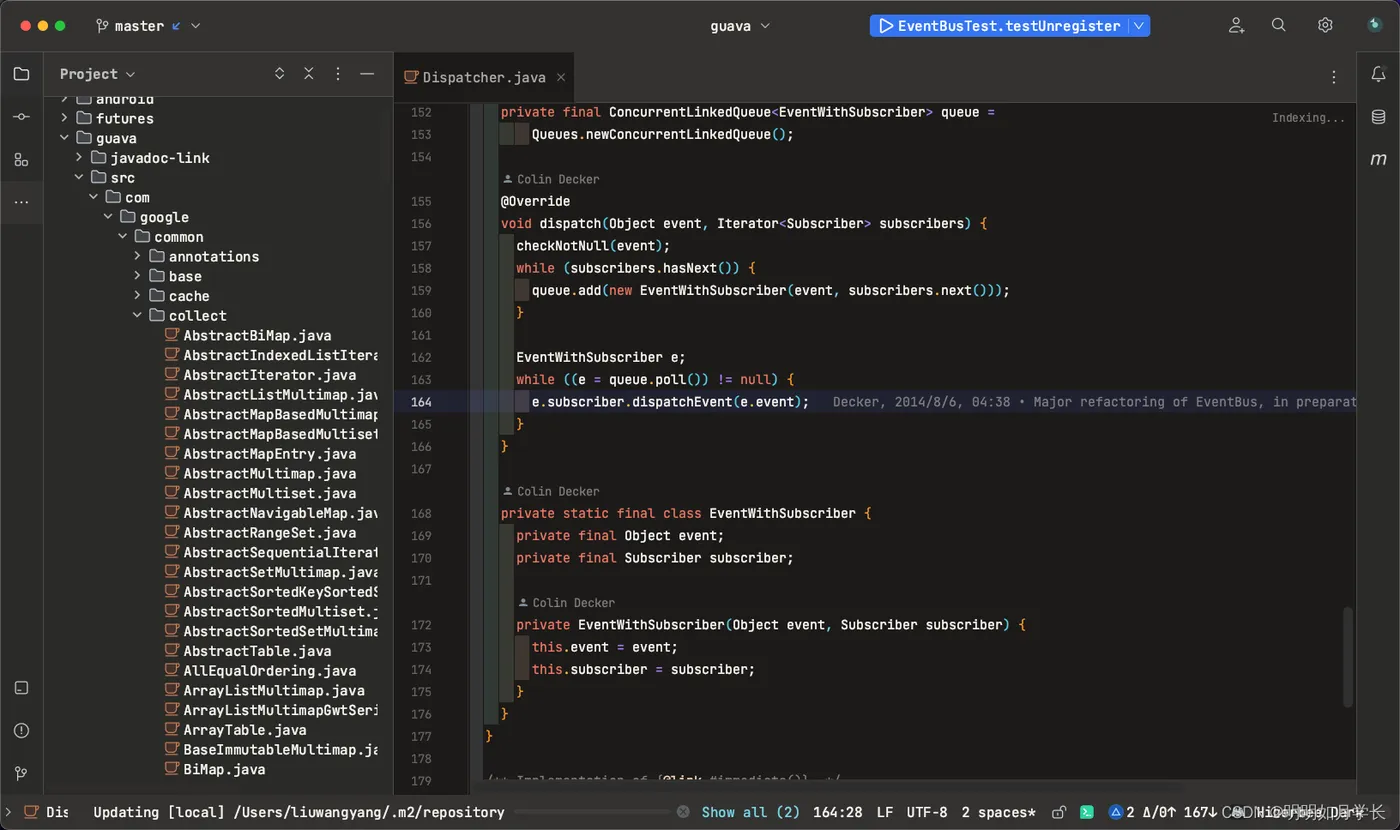The height and width of the screenshot is (830, 1400).
Task: Open the JetBrains AI/profile avatar icon
Action: pos(1375,26)
